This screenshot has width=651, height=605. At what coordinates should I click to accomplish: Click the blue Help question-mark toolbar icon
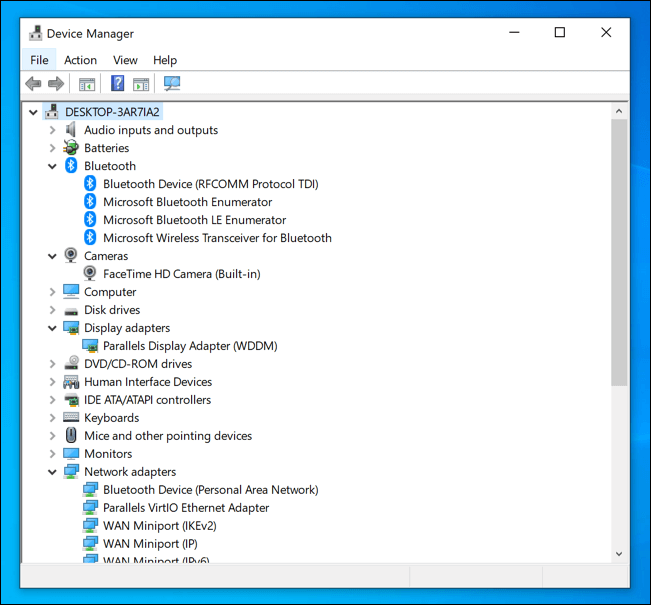117,83
